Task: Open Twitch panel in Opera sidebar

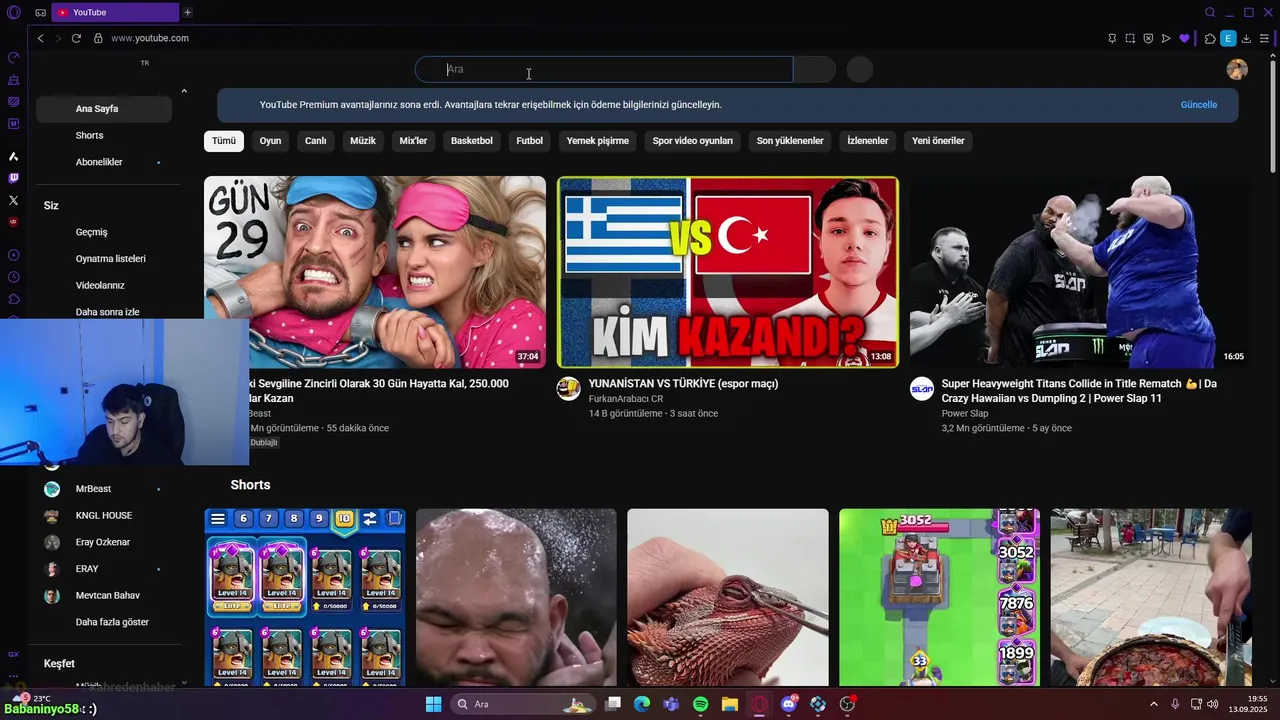Action: coord(13,178)
